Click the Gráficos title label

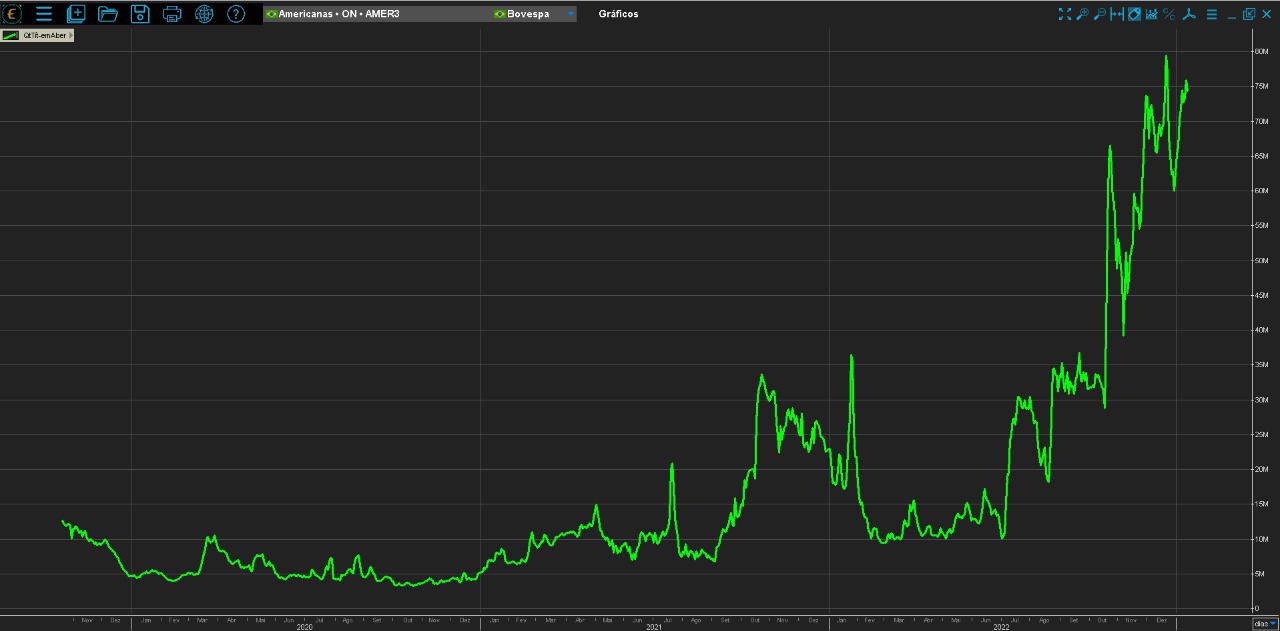coord(618,14)
